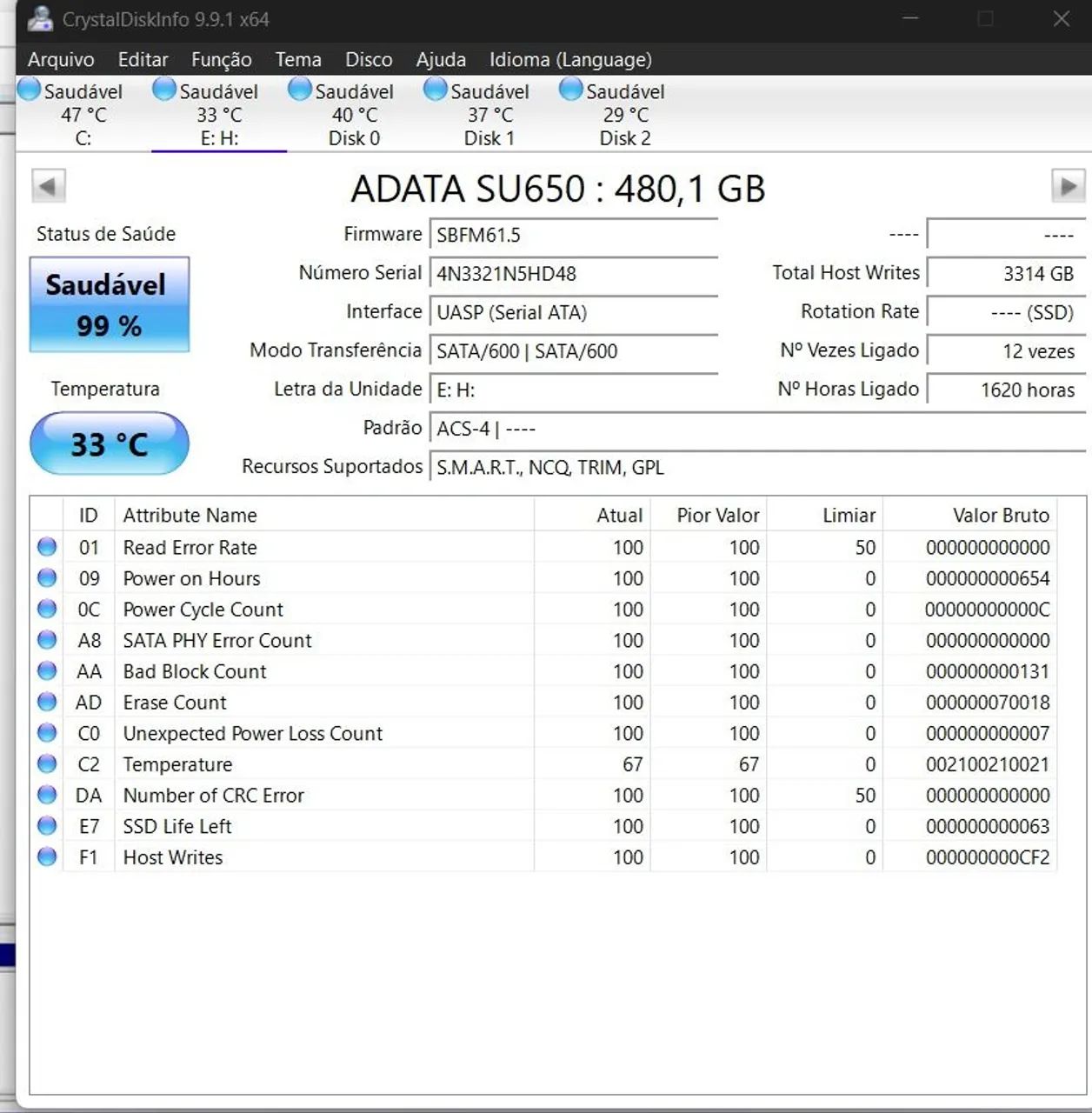Screen dimensions: 1092x1113
Task: Open the Editar menu
Action: (143, 59)
